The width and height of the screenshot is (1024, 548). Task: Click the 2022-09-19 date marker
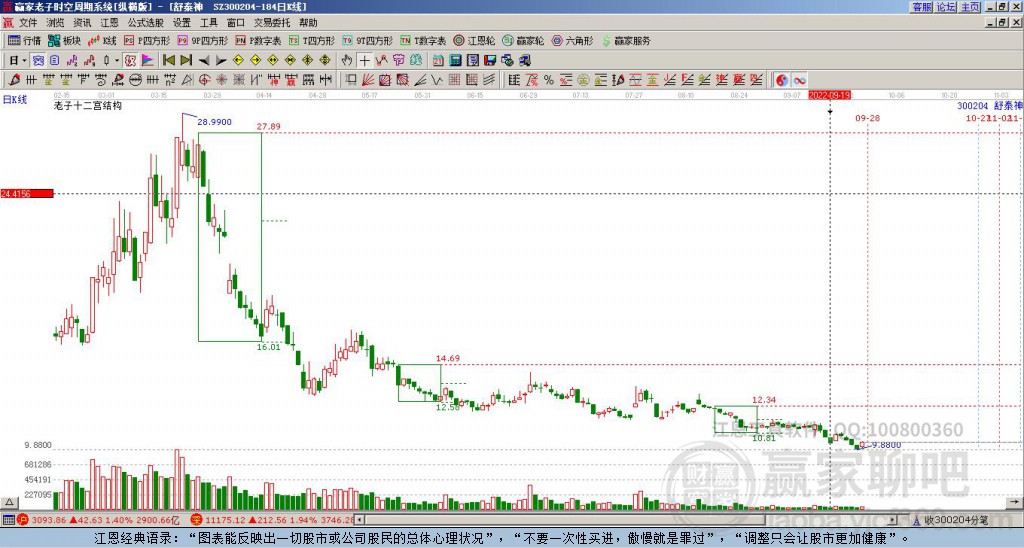click(x=829, y=95)
